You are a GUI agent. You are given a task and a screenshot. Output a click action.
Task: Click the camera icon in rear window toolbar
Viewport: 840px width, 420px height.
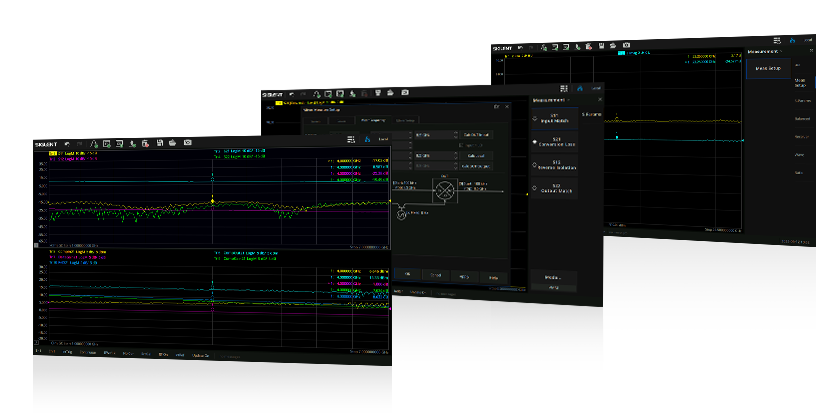point(625,46)
